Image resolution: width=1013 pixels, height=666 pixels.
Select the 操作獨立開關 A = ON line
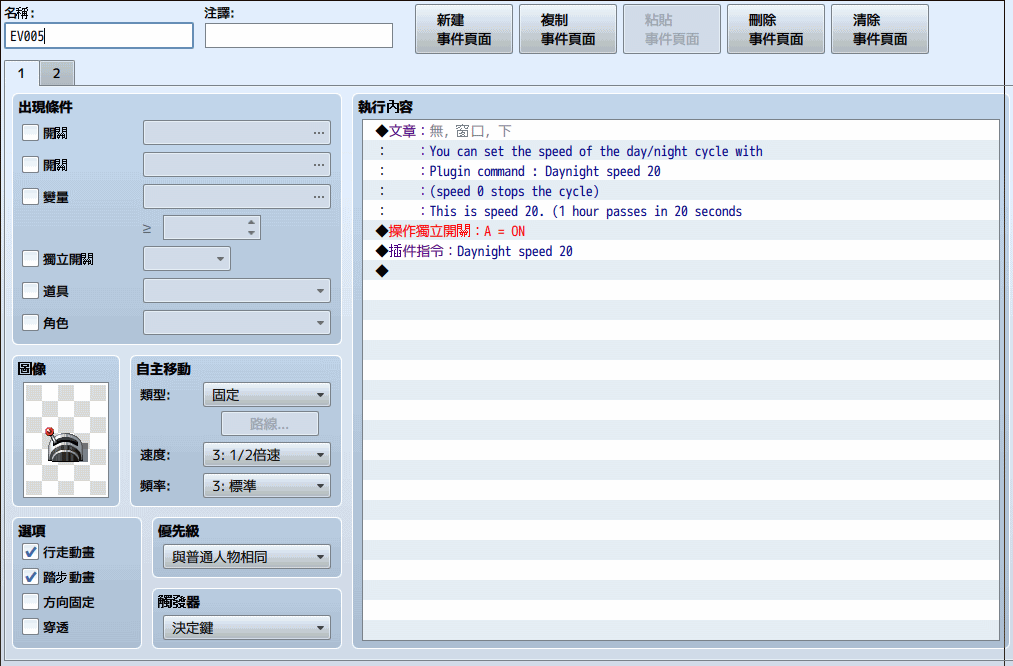pos(681,231)
